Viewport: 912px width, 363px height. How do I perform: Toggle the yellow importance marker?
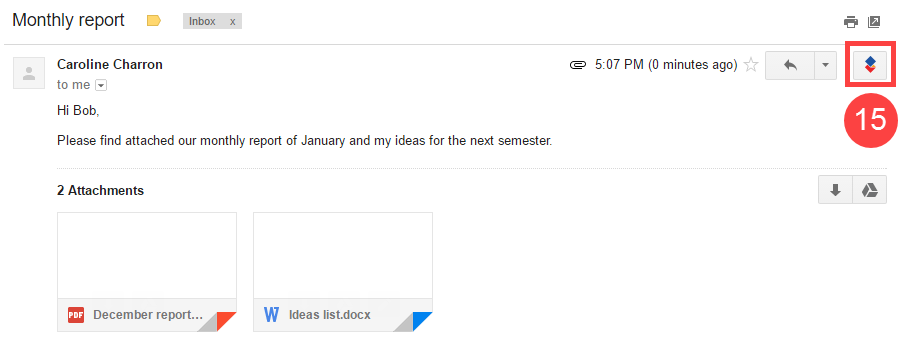pyautogui.click(x=154, y=21)
